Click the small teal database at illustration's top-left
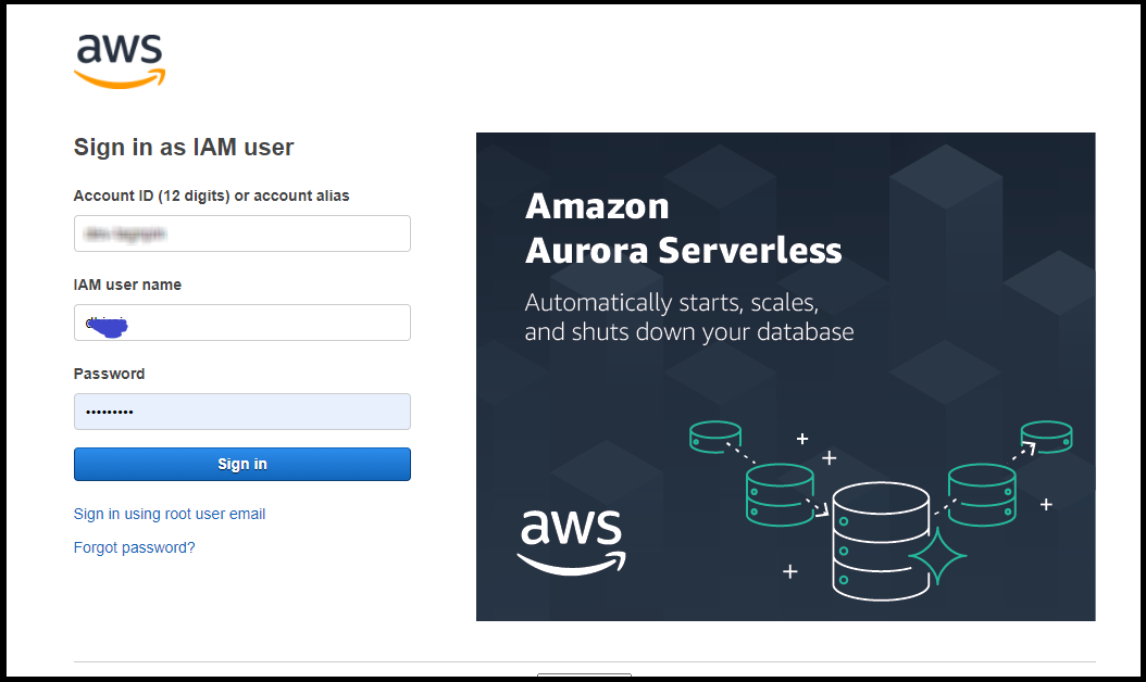The width and height of the screenshot is (1146, 682). [716, 437]
